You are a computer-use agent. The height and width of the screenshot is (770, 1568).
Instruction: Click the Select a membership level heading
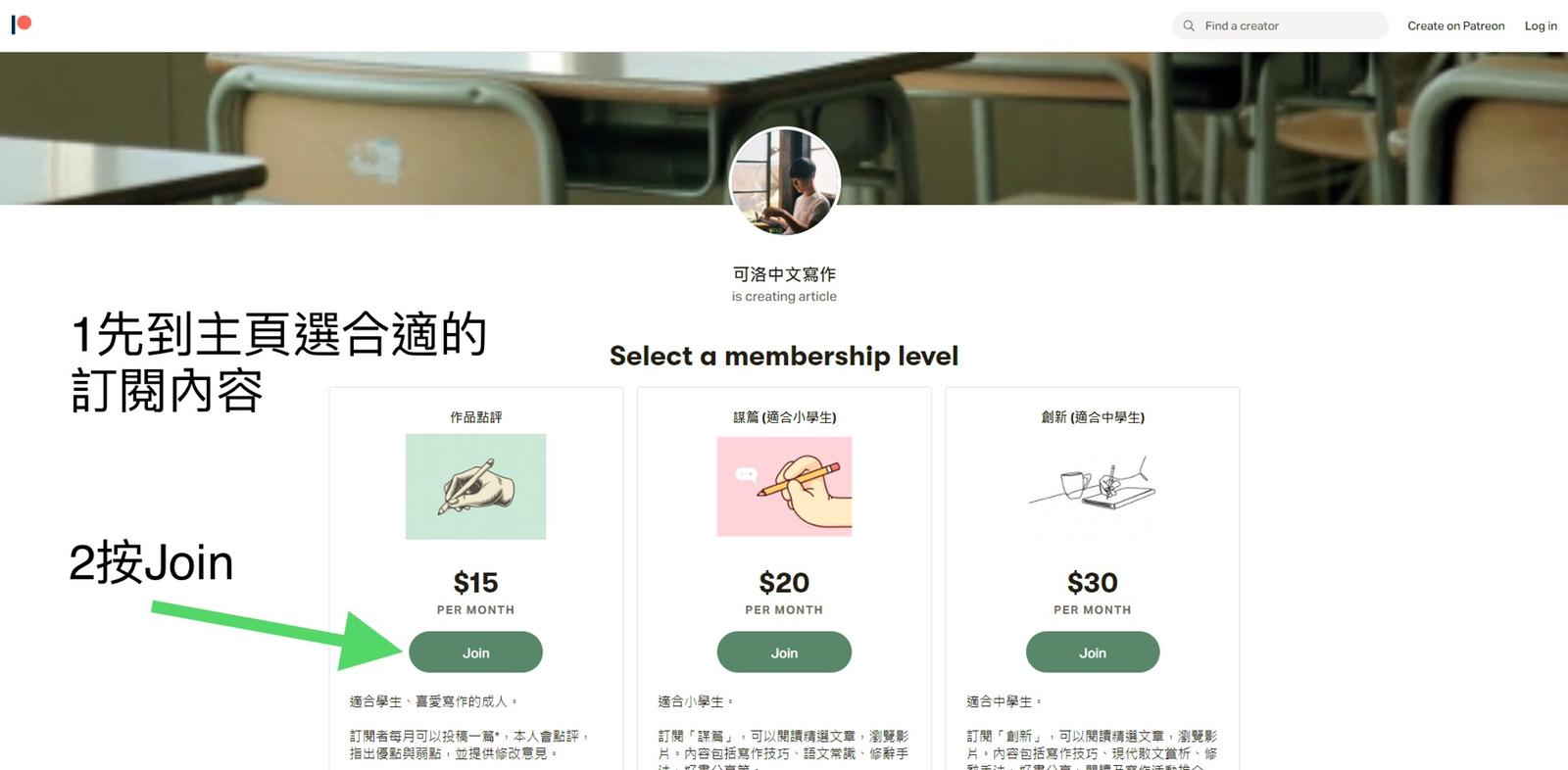(784, 356)
